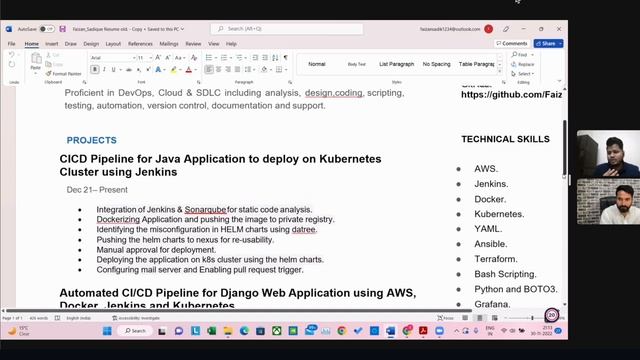Click the Sort icon
The image size is (640, 360).
pos(276,58)
